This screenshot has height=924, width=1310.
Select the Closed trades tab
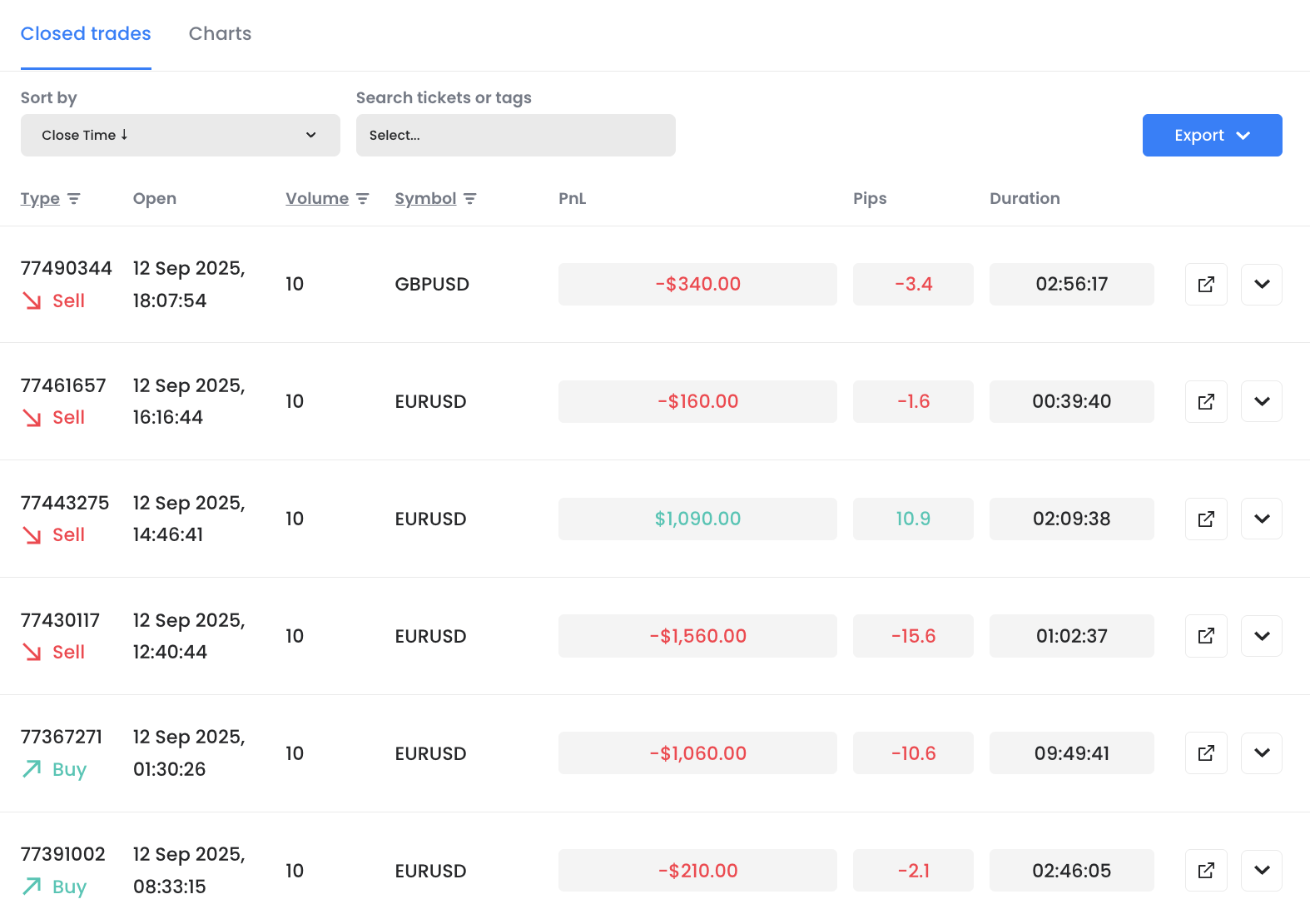click(x=86, y=34)
